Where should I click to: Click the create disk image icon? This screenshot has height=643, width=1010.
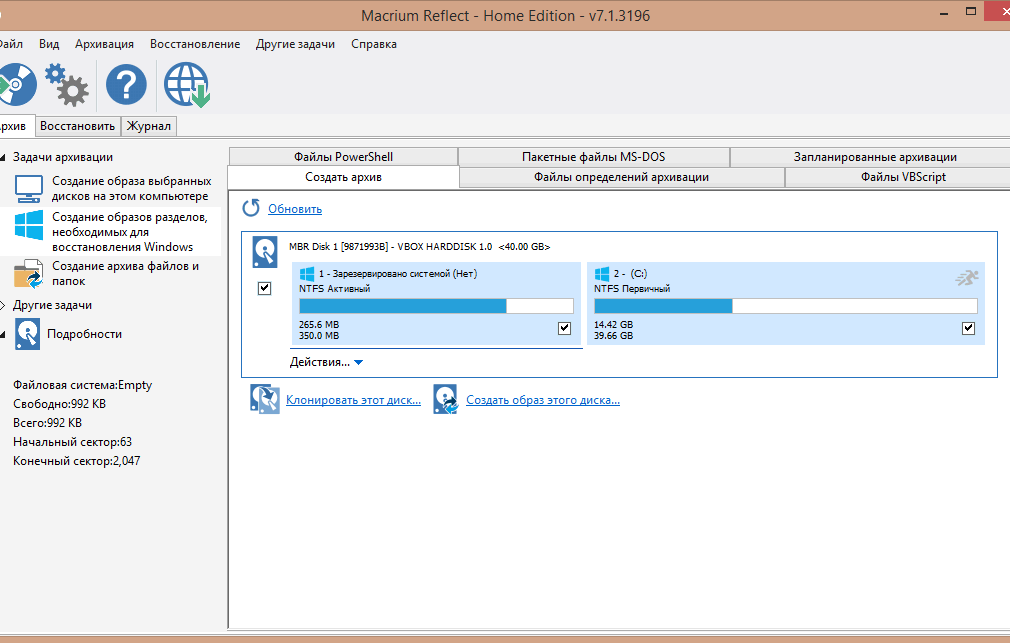click(446, 399)
